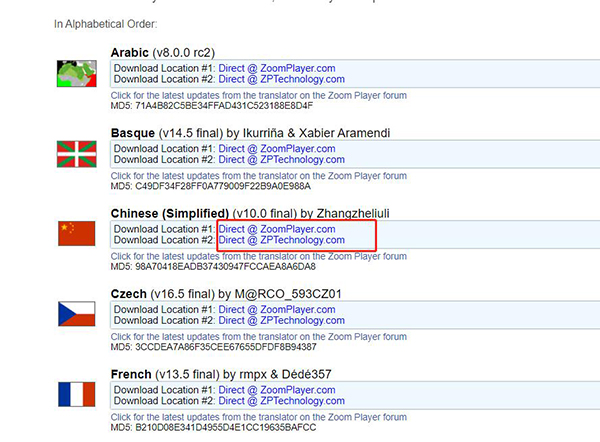Download Chinese Simplified from Direct @ ZPTechnology.com
The height and width of the screenshot is (442, 600).
[x=281, y=240]
